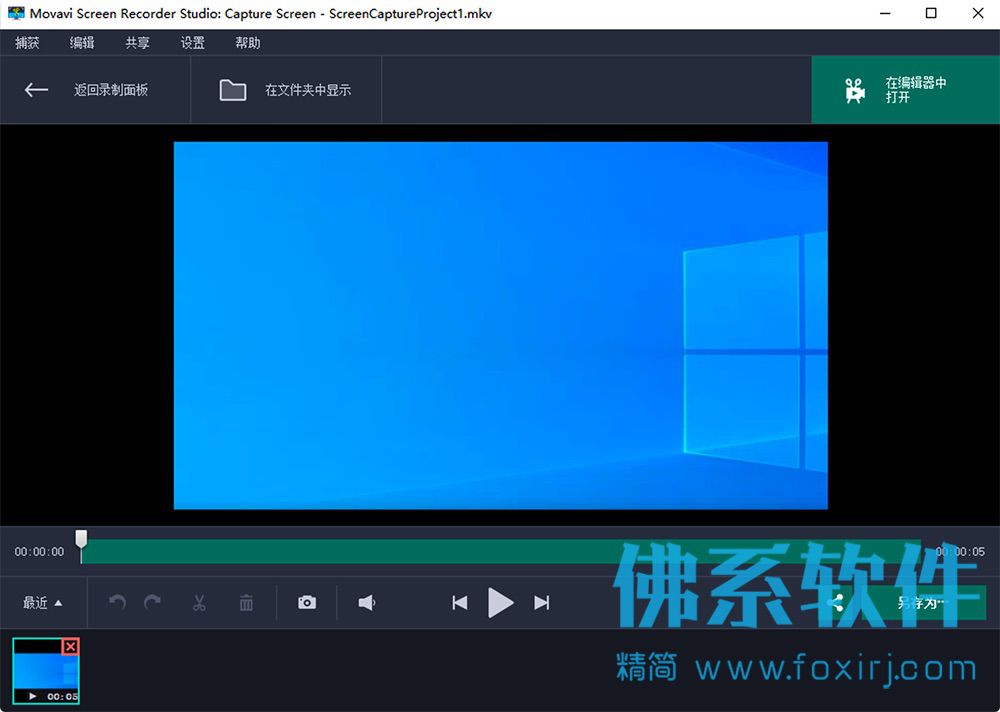Click the redo arrow icon
This screenshot has height=712, width=1000.
(x=153, y=602)
